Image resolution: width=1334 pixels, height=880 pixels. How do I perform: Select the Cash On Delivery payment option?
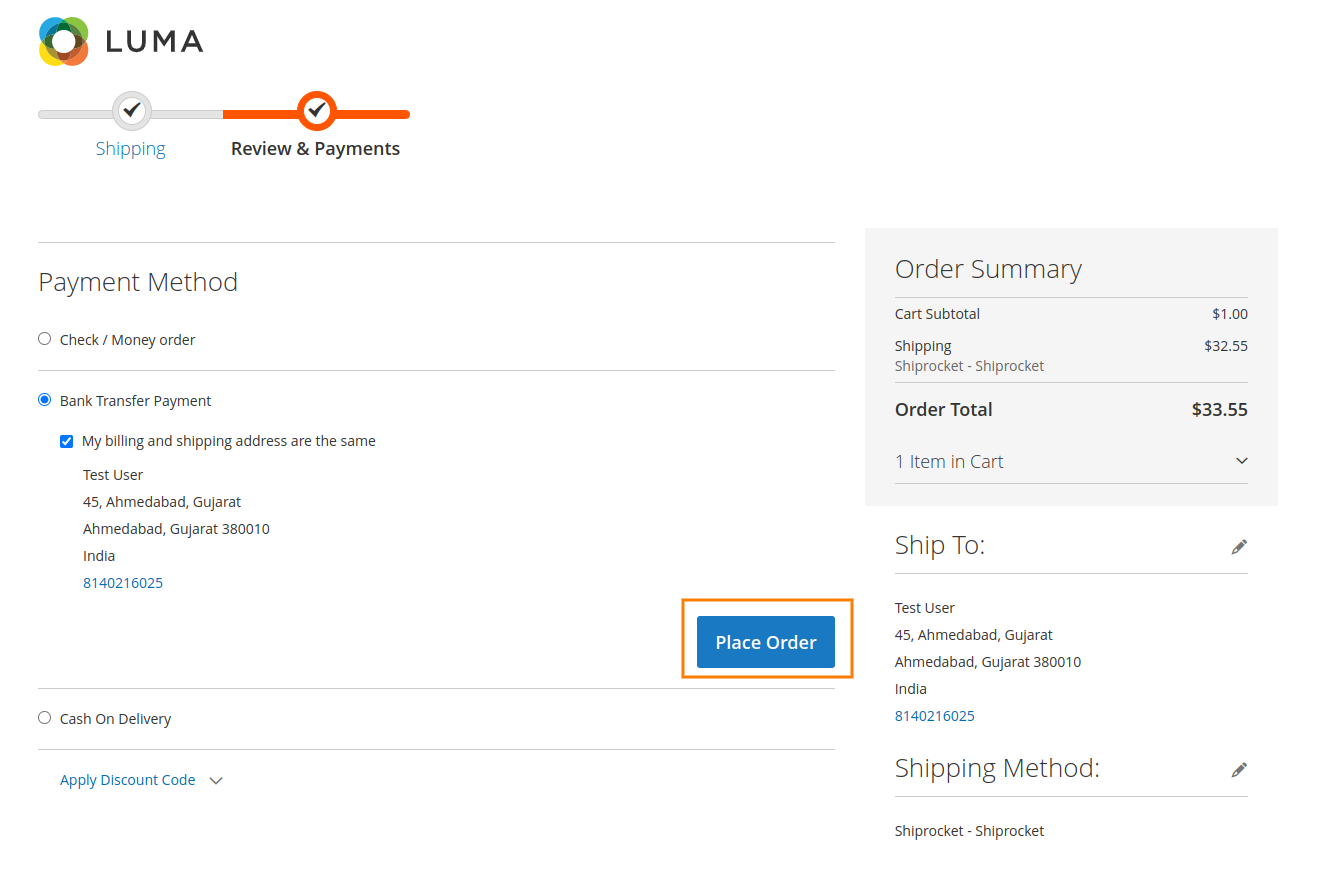[44, 717]
